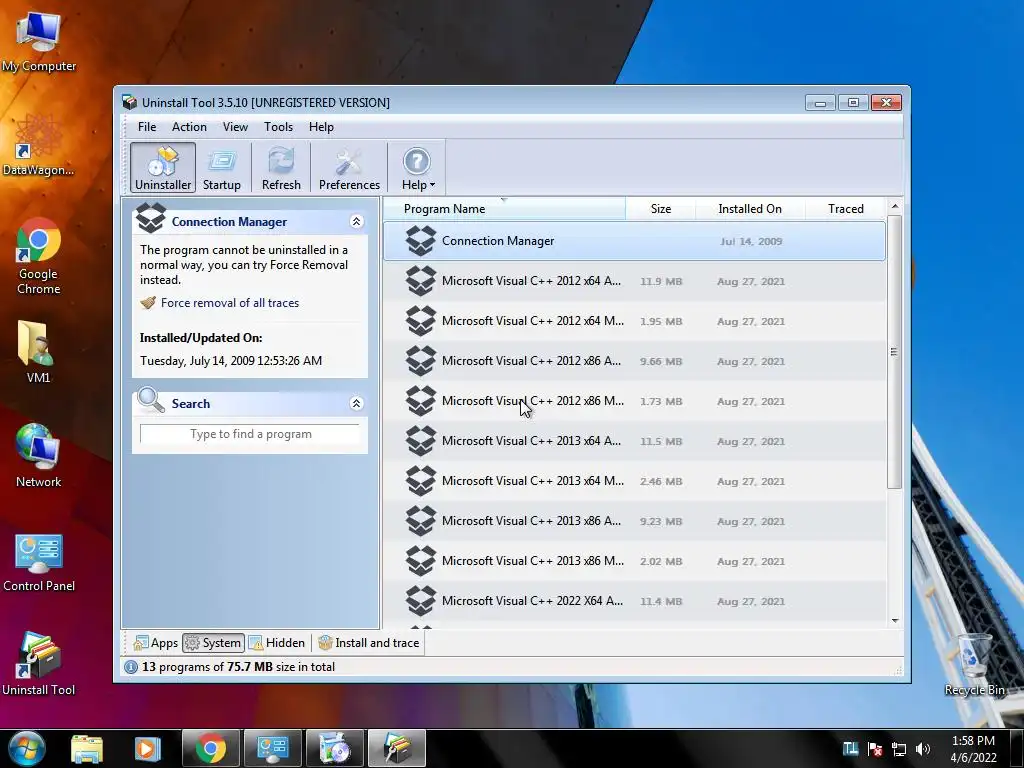The height and width of the screenshot is (768, 1024).
Task: Click the Type to find a program field
Action: click(x=250, y=434)
